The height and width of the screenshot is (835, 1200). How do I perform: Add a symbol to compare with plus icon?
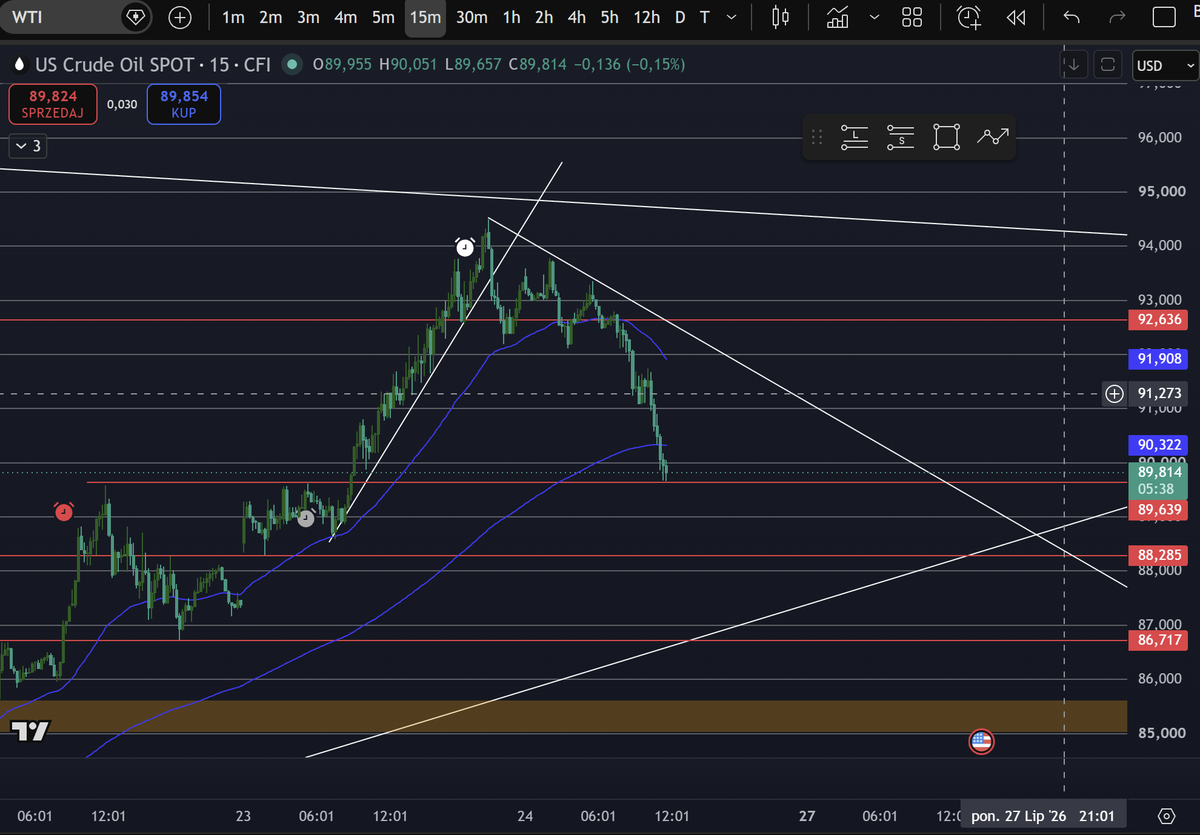[x=180, y=17]
